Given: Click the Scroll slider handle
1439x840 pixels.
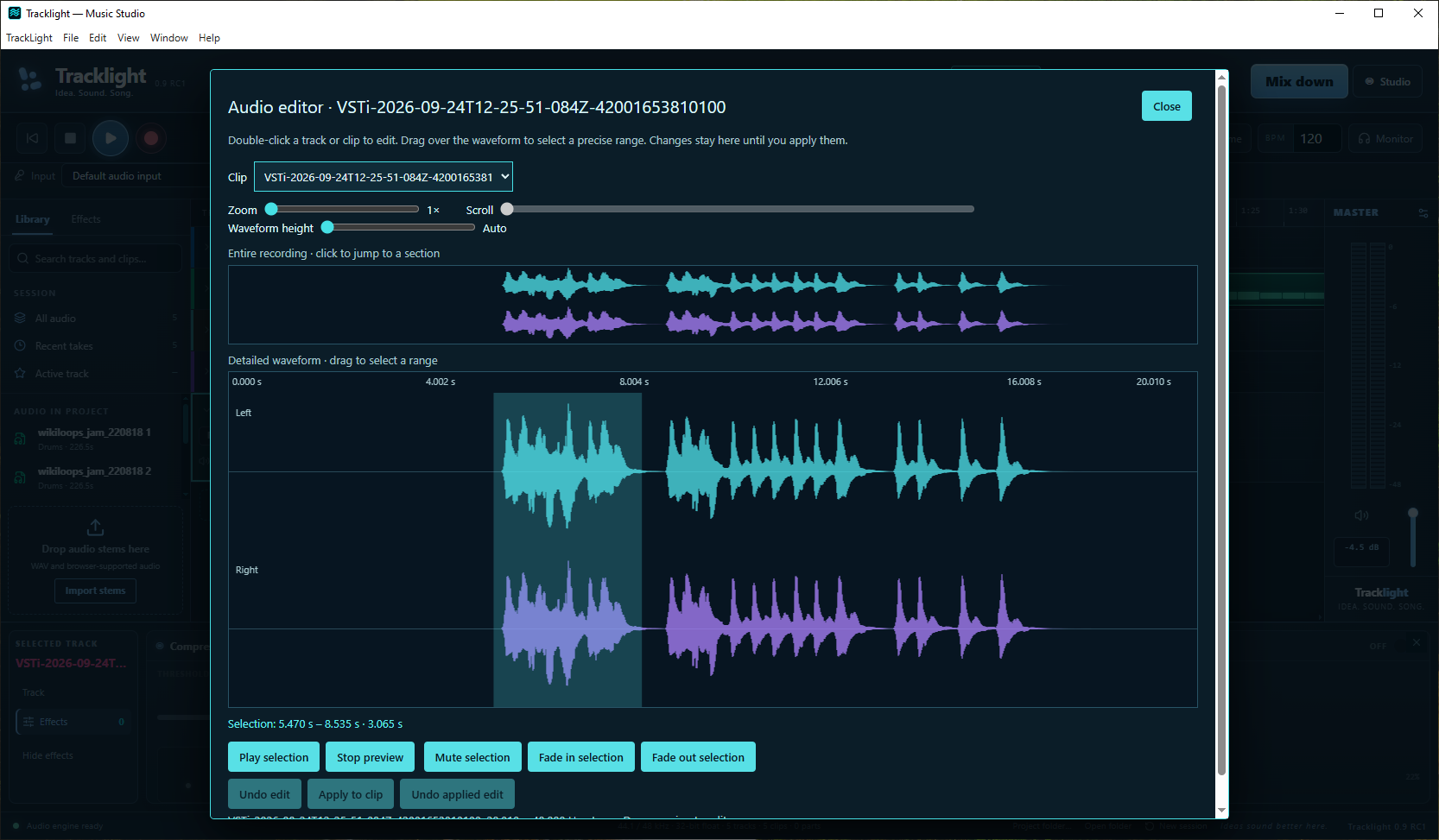Looking at the screenshot, I should click(x=507, y=209).
